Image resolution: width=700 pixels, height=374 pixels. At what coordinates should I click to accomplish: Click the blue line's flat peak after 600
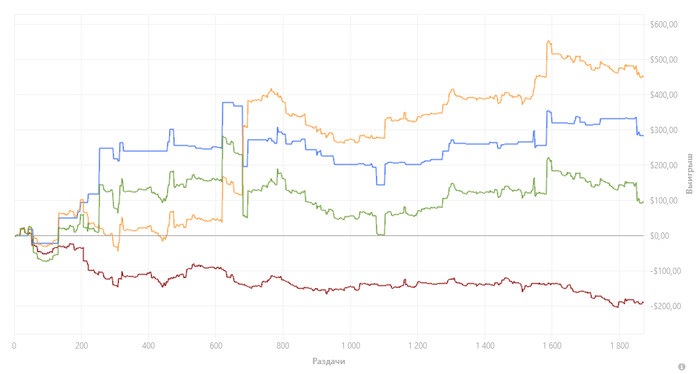(228, 103)
